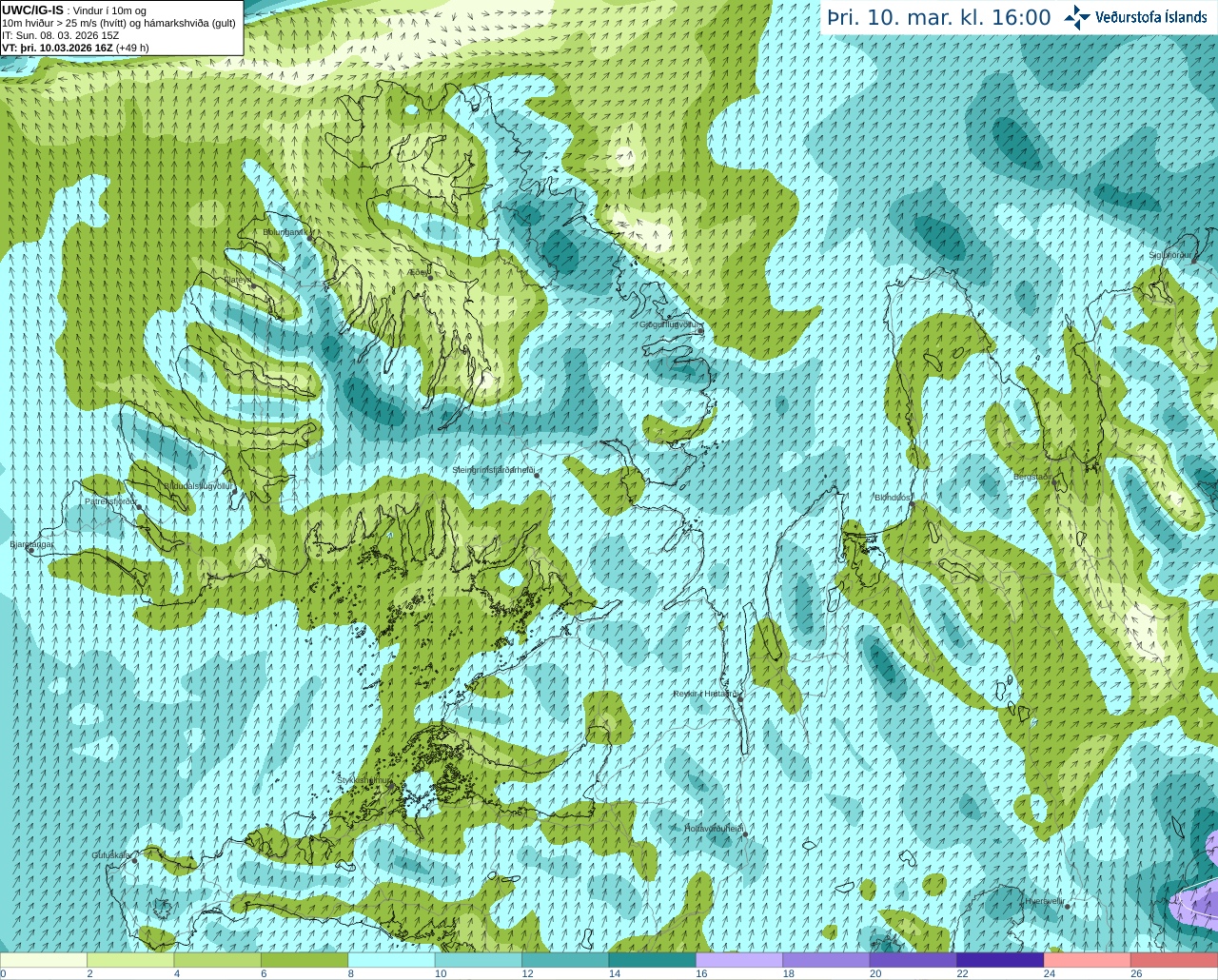Image resolution: width=1218 pixels, height=980 pixels.
Task: Click the Stykkishólmur station label
Action: coord(363,780)
